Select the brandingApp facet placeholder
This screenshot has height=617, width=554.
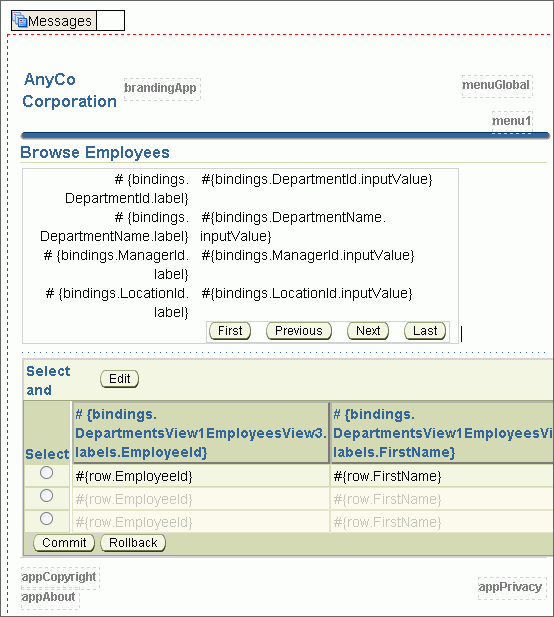[x=162, y=89]
